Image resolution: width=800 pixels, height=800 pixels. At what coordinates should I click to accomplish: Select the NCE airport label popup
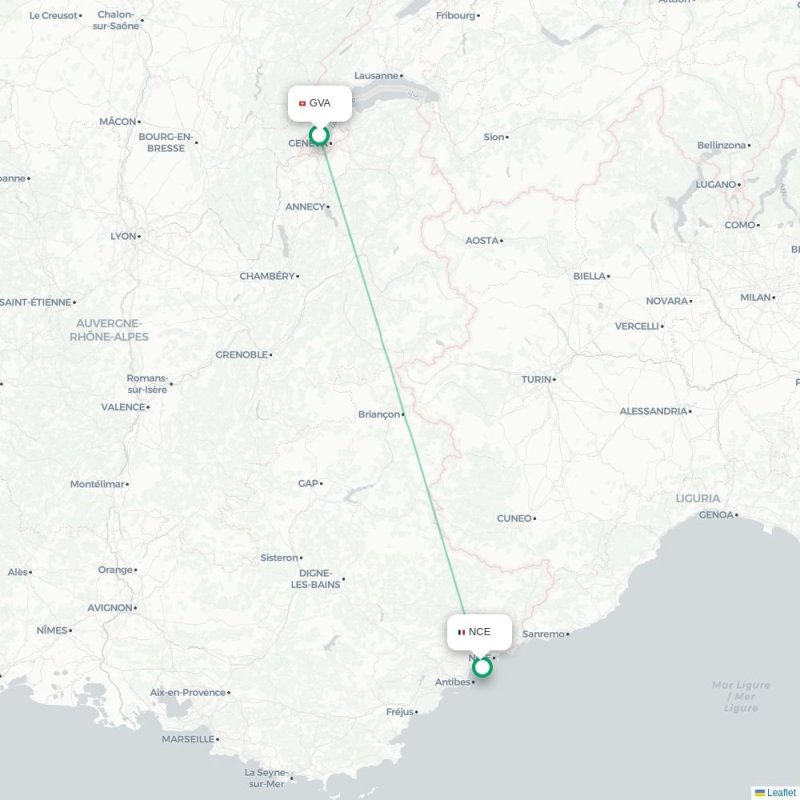pyautogui.click(x=479, y=632)
